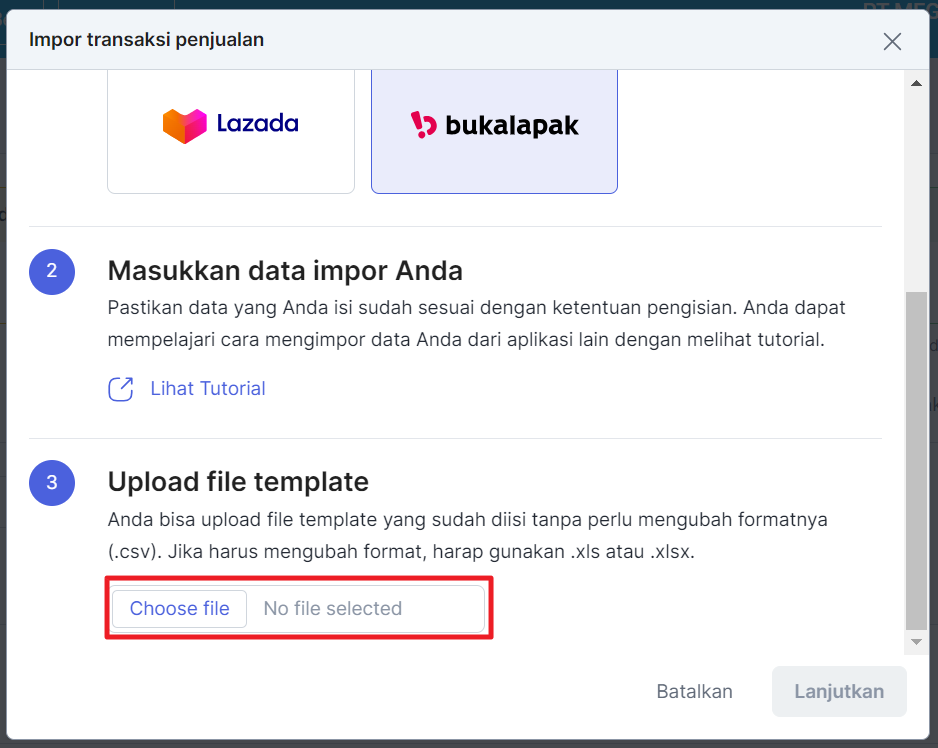Open the Lihat Tutorial link
Screen dimensions: 938x748
(208, 389)
